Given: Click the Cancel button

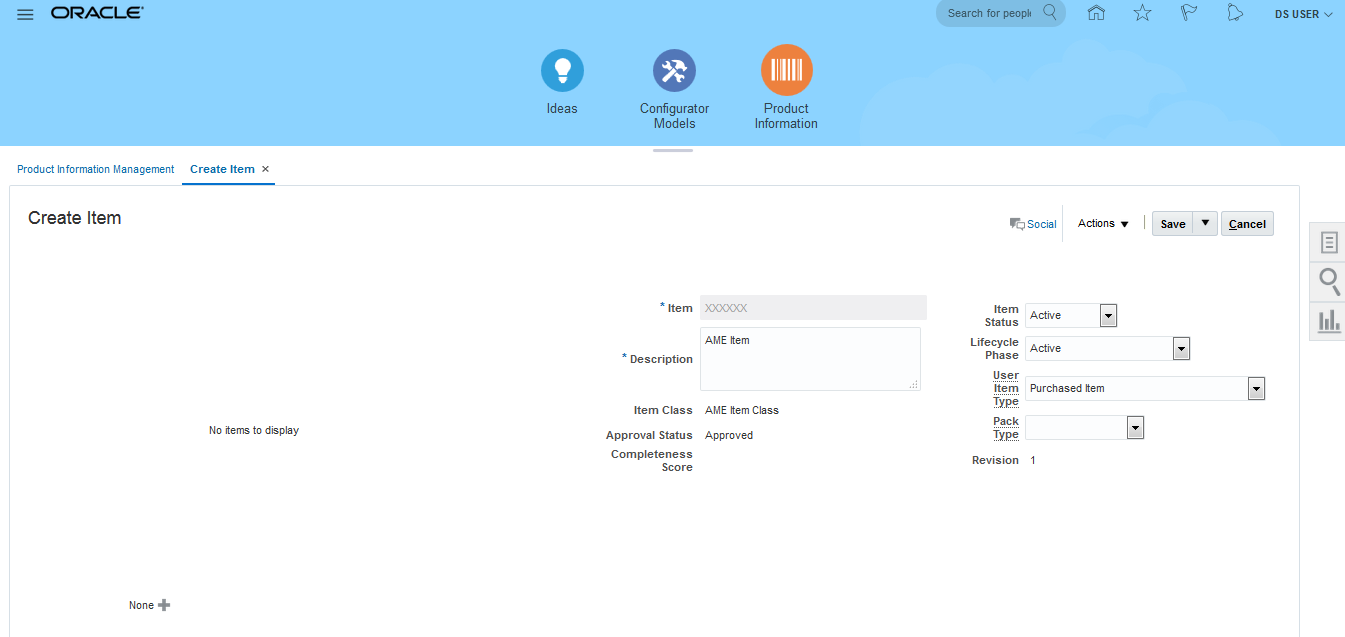Looking at the screenshot, I should click(x=1247, y=224).
